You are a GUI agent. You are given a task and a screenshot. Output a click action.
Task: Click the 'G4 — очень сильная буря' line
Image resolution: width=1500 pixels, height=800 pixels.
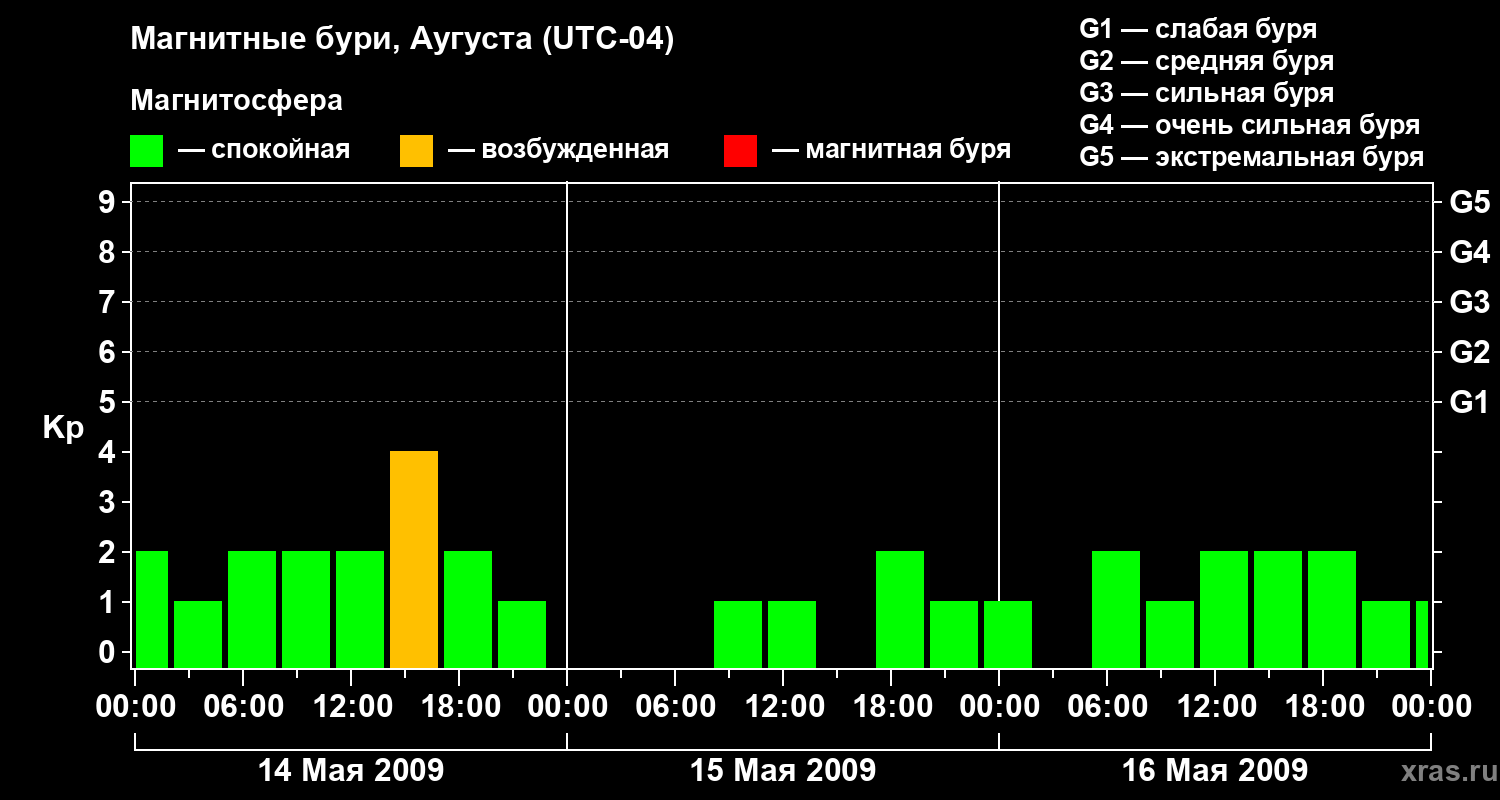[x=1250, y=125]
